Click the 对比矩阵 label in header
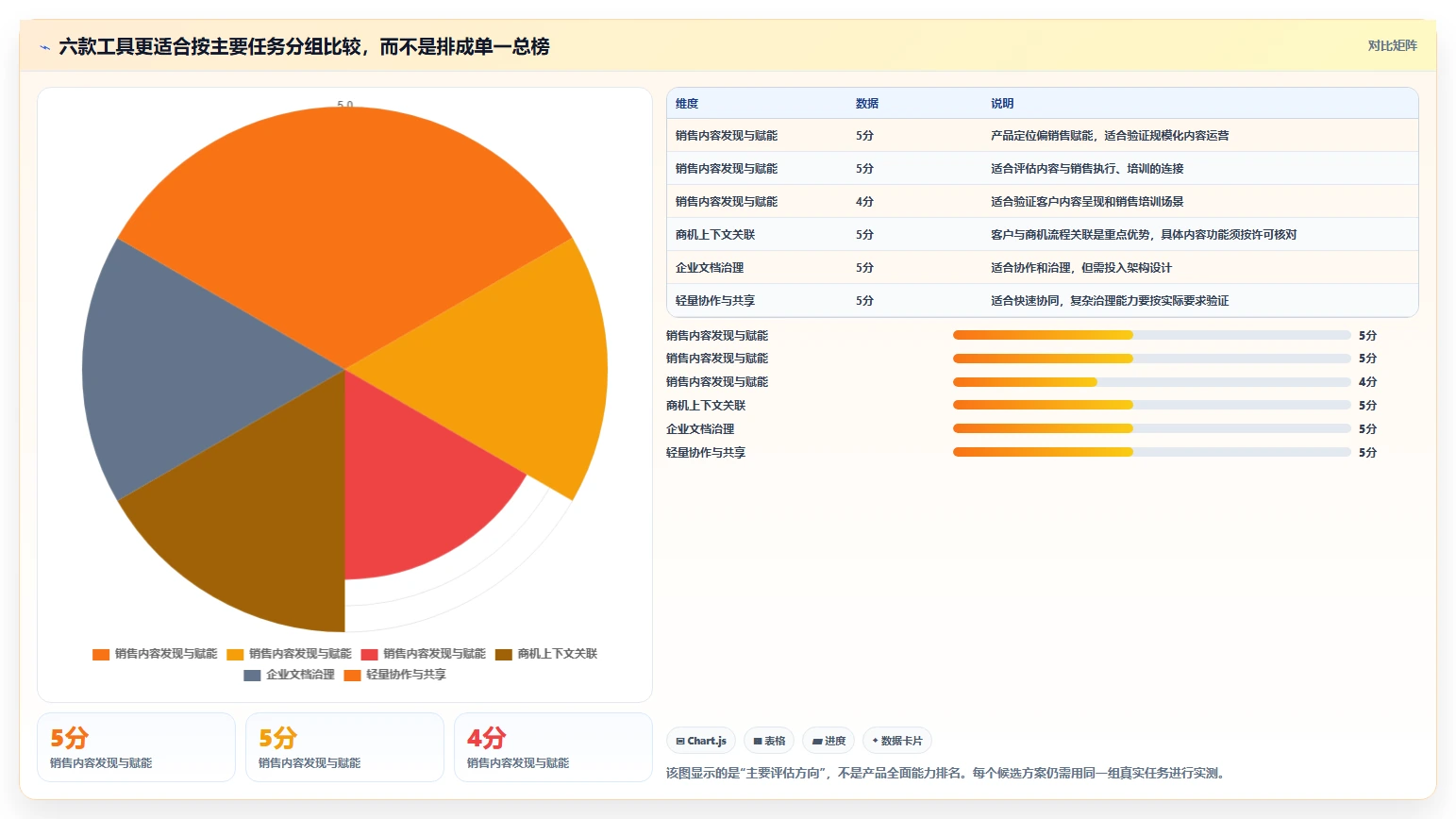The image size is (1456, 819). (x=1392, y=45)
